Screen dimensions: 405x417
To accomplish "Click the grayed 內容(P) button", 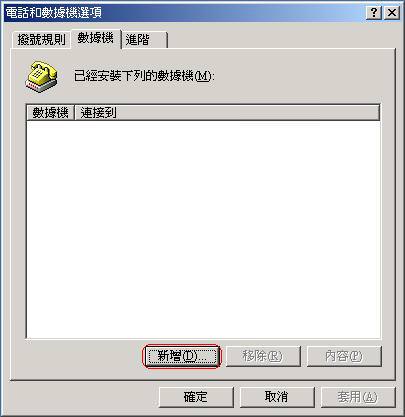I will 344,356.
